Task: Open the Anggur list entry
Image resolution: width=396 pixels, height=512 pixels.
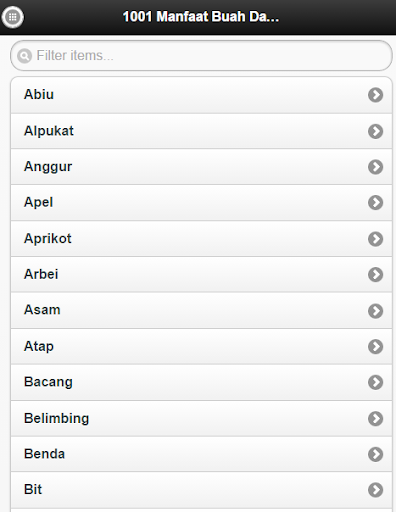Action: click(201, 167)
